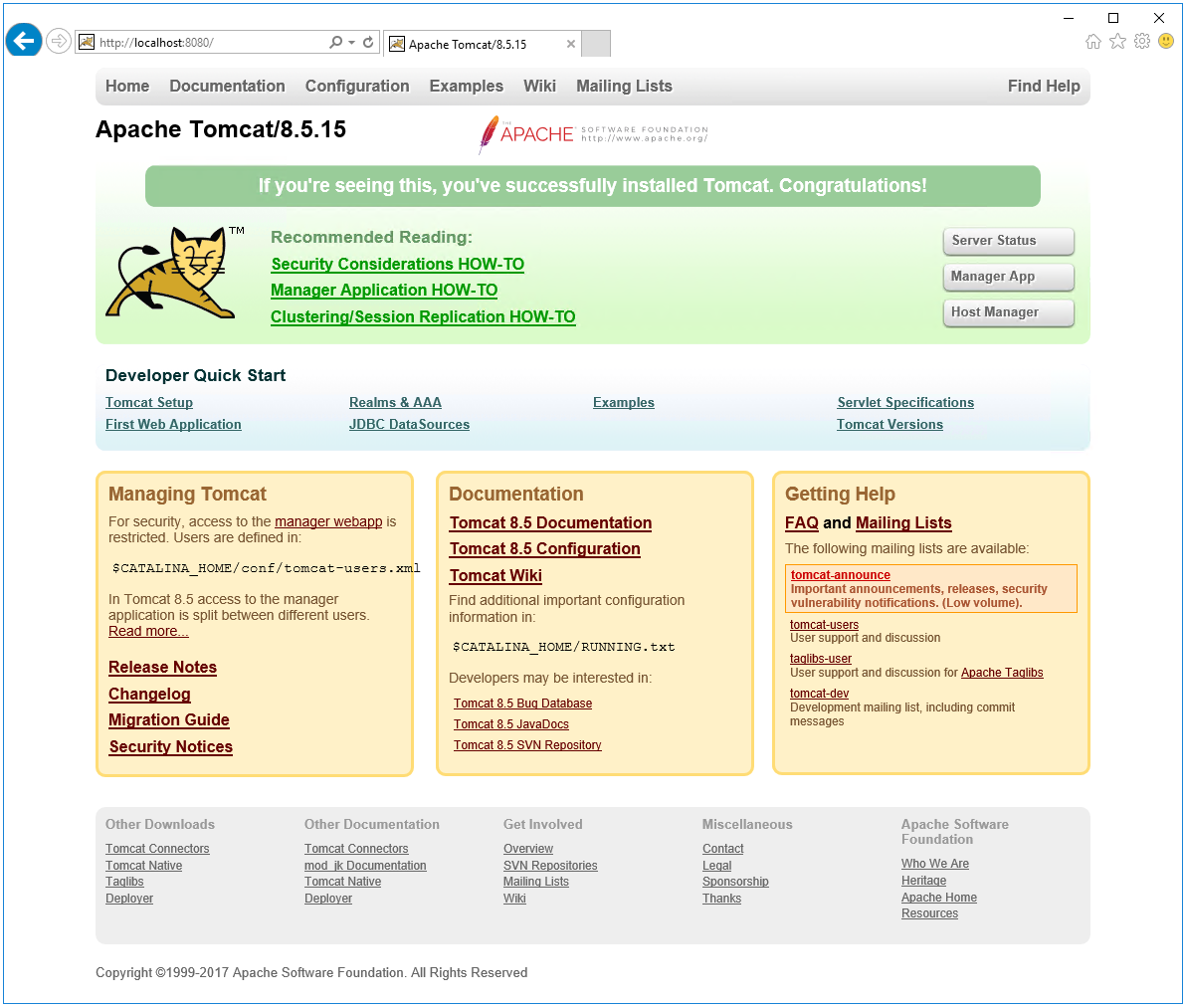Viewport: 1186px width, 1008px height.
Task: Click the browser back arrow button
Action: point(24,40)
